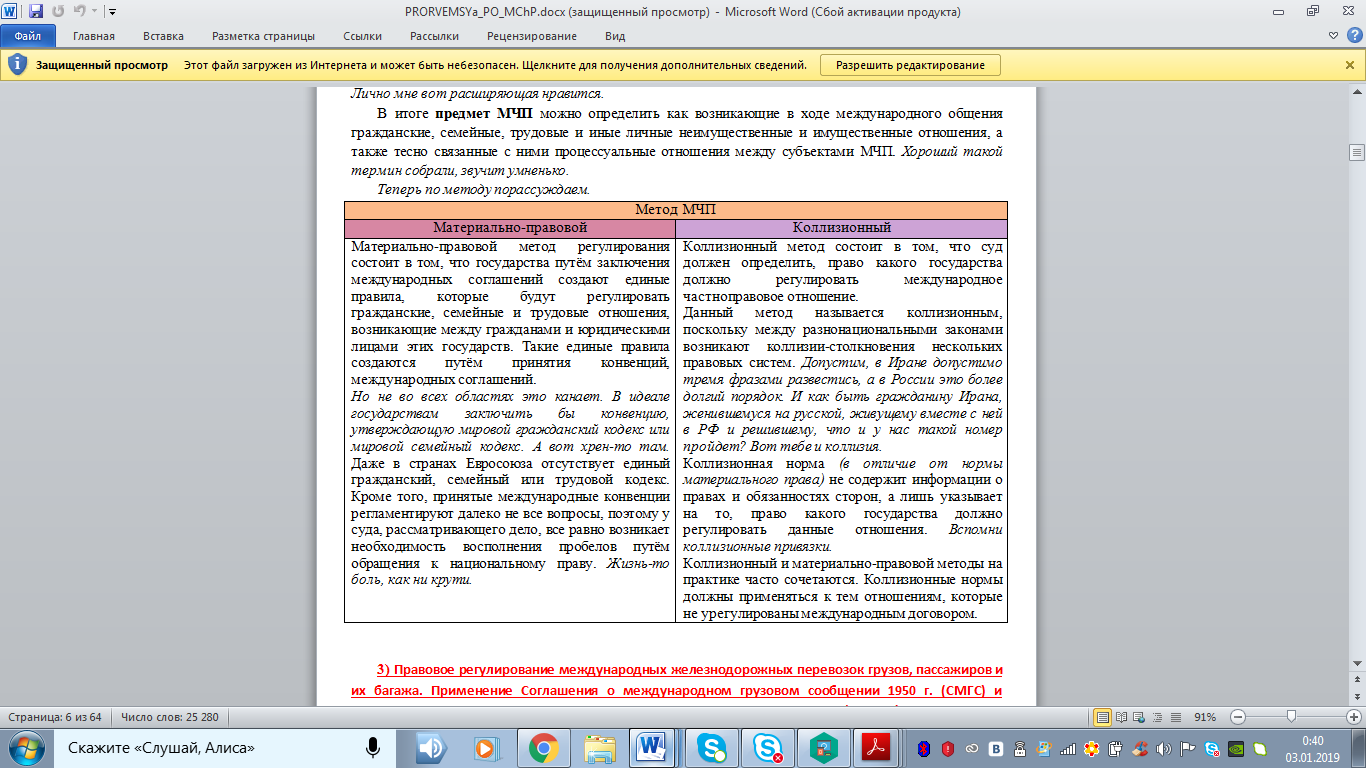
Task: Click the text 'Теперь по методу порассуждаем.'
Action: tap(483, 188)
